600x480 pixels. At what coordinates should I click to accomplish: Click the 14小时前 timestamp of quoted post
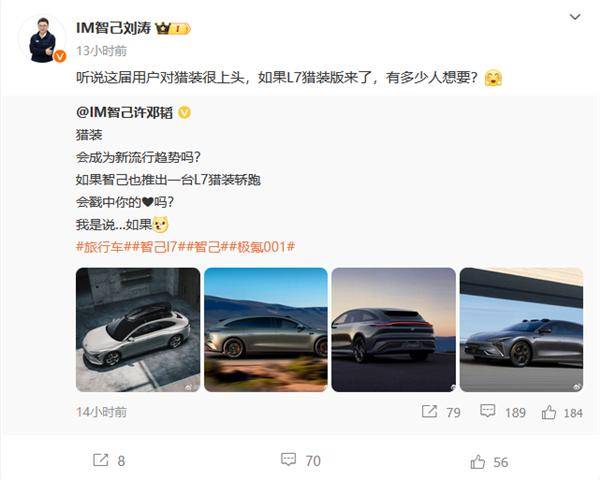point(101,412)
